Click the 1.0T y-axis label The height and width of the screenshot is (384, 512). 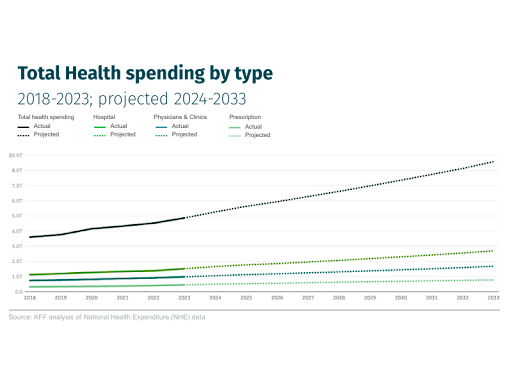[x=17, y=277]
